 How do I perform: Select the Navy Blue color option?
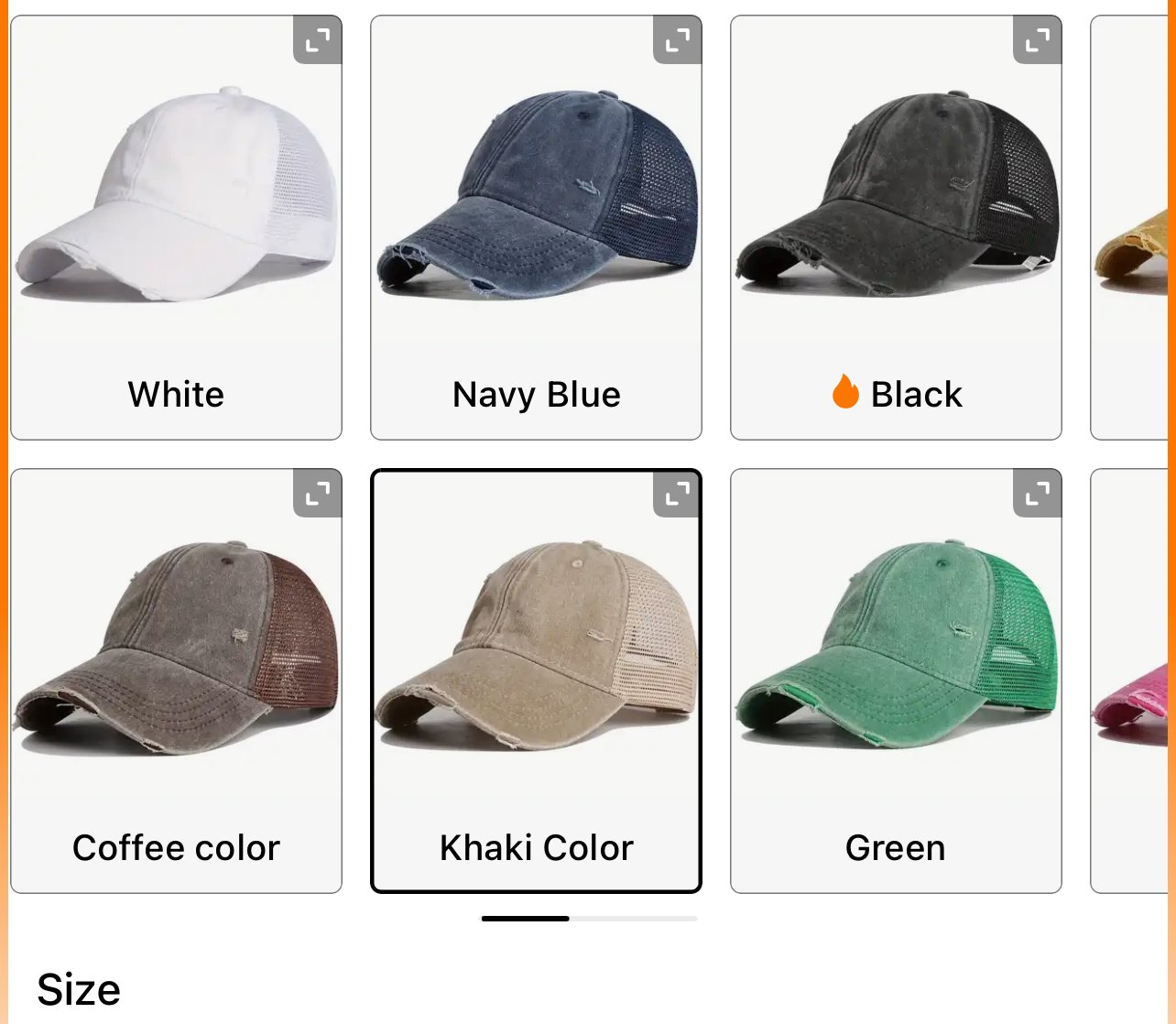tap(536, 227)
